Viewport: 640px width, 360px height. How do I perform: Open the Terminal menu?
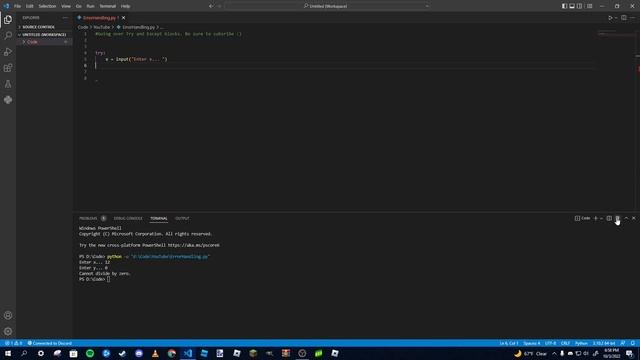point(108,6)
